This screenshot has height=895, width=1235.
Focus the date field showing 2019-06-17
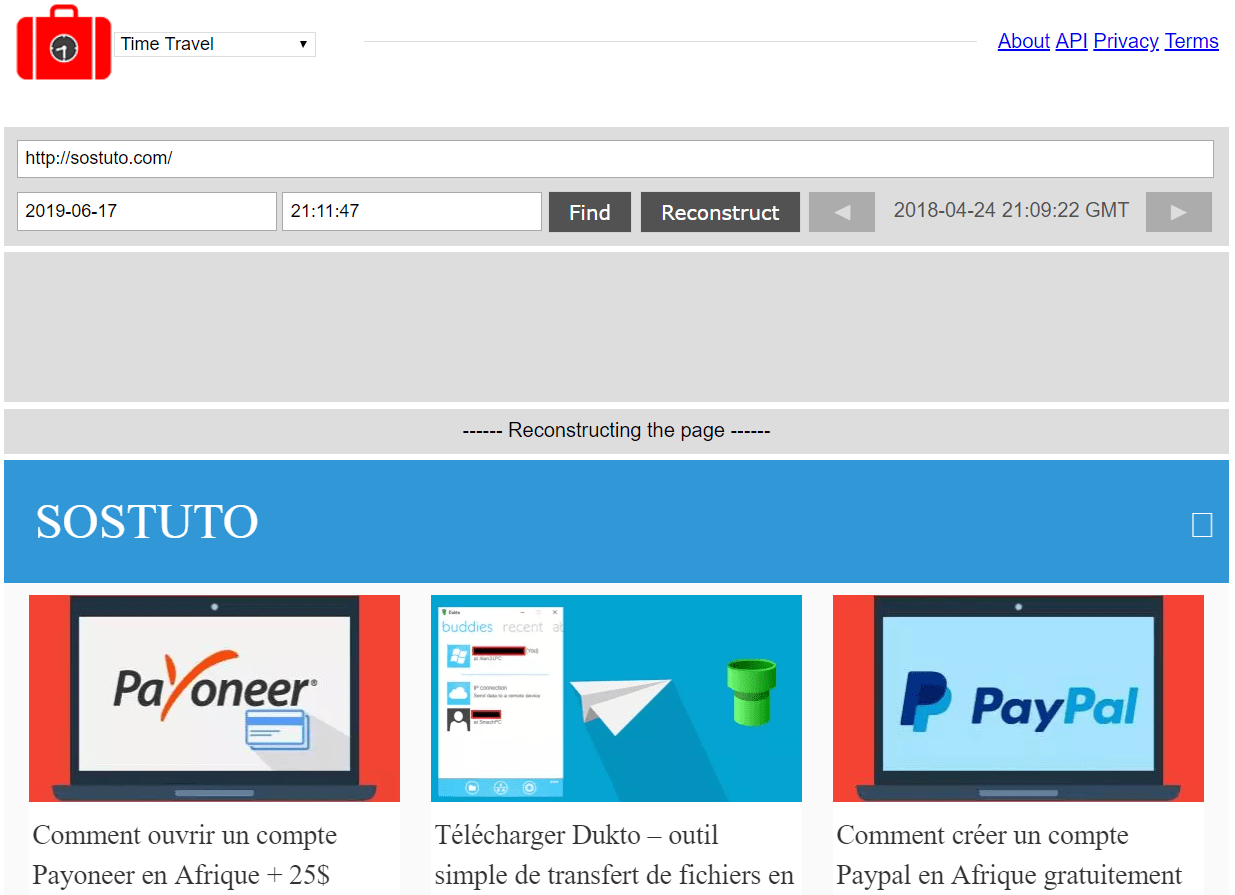pyautogui.click(x=147, y=212)
